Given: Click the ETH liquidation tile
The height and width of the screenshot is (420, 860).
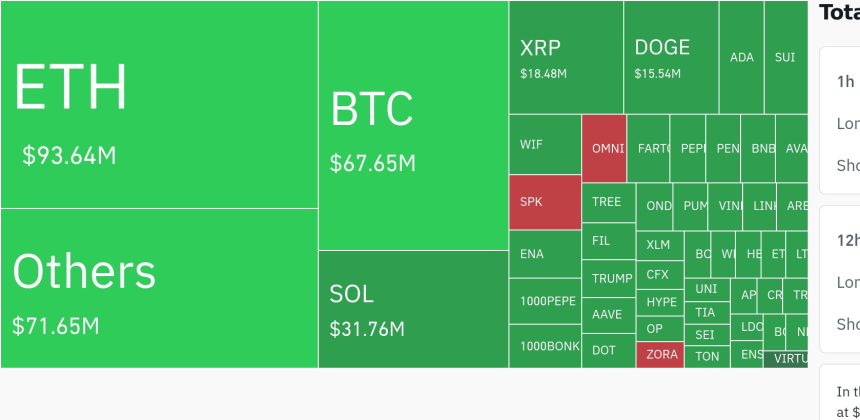Looking at the screenshot, I should click(x=159, y=104).
